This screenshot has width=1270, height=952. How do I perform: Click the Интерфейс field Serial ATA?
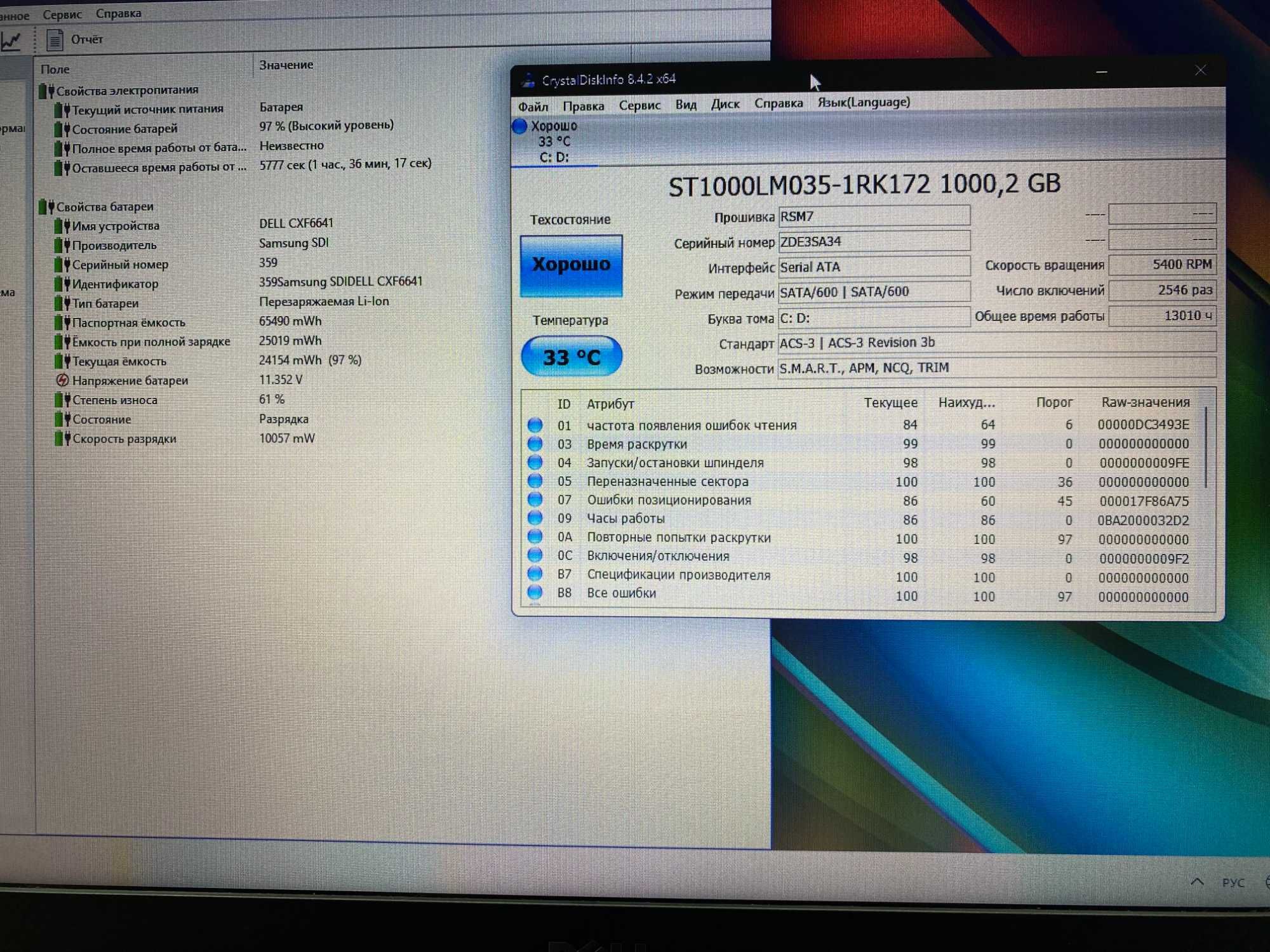coord(874,267)
